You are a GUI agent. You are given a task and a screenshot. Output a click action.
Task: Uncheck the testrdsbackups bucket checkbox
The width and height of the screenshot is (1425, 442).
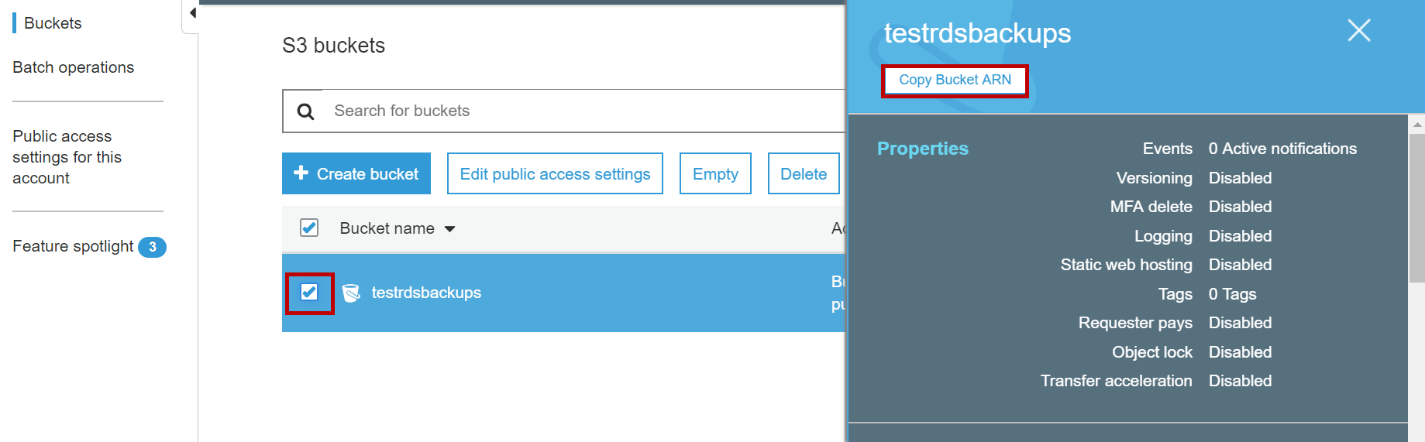tap(309, 292)
